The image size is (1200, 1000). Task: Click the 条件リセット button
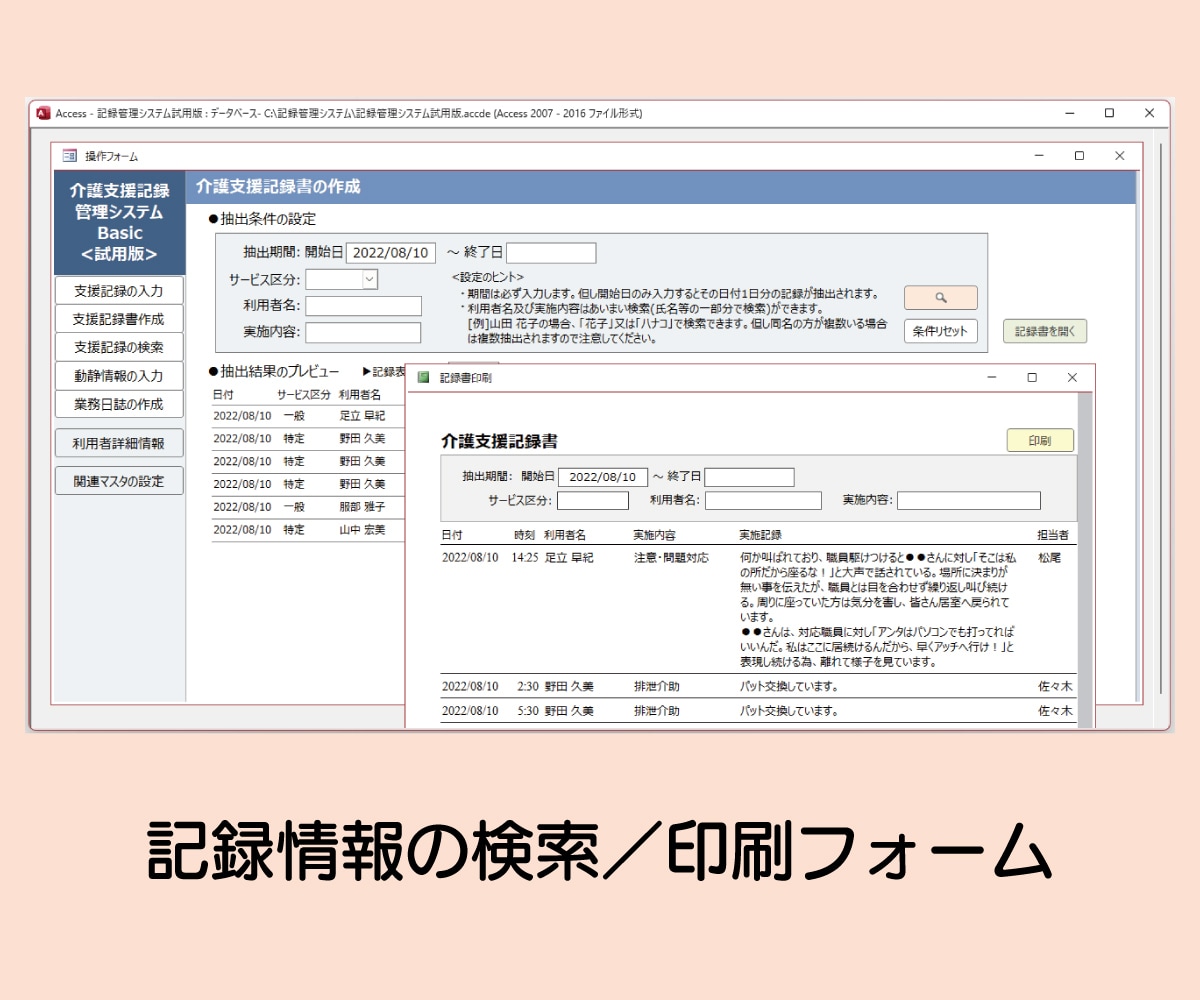(x=940, y=331)
